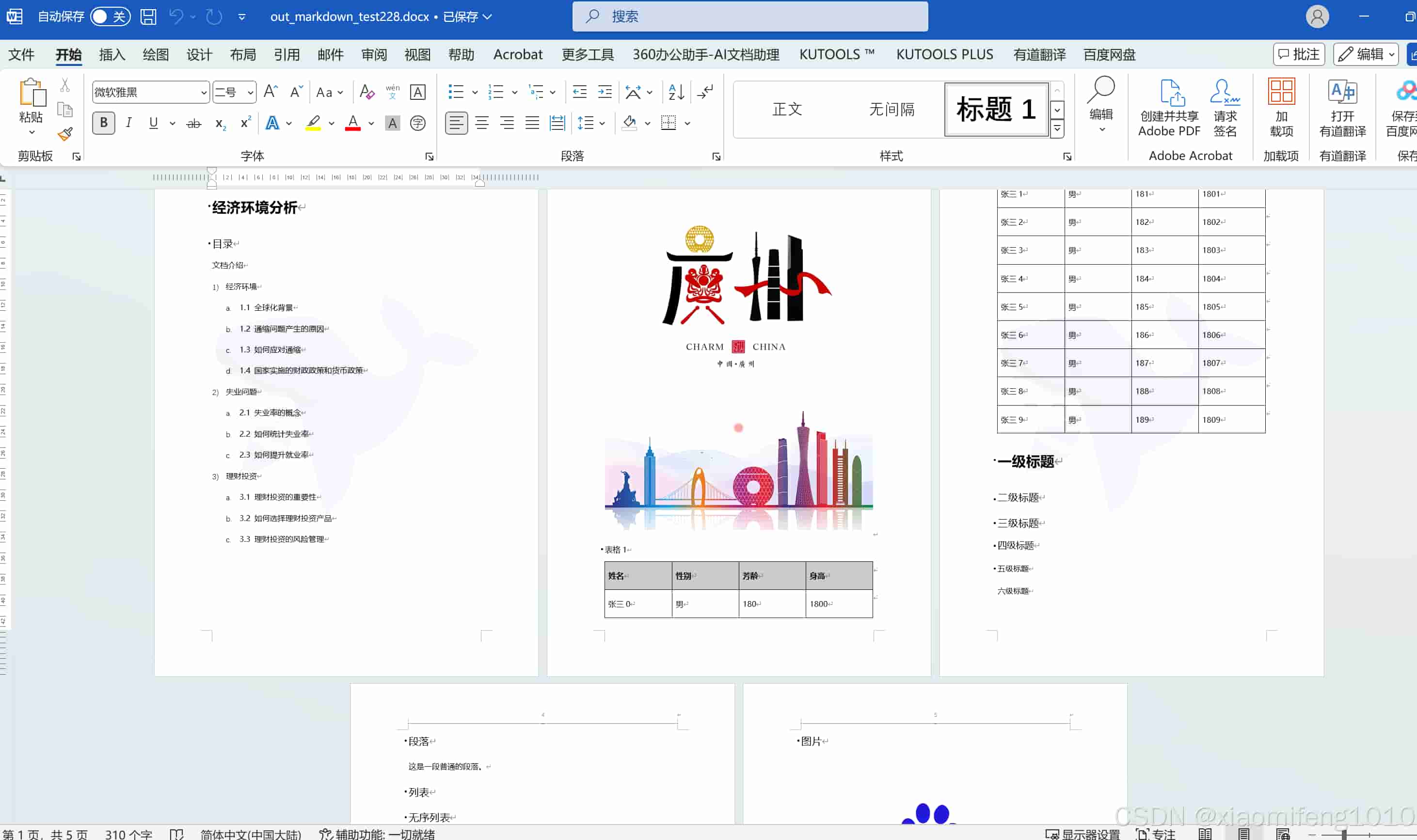Image resolution: width=1417 pixels, height=840 pixels.
Task: Select the 正文 style
Action: tap(787, 109)
